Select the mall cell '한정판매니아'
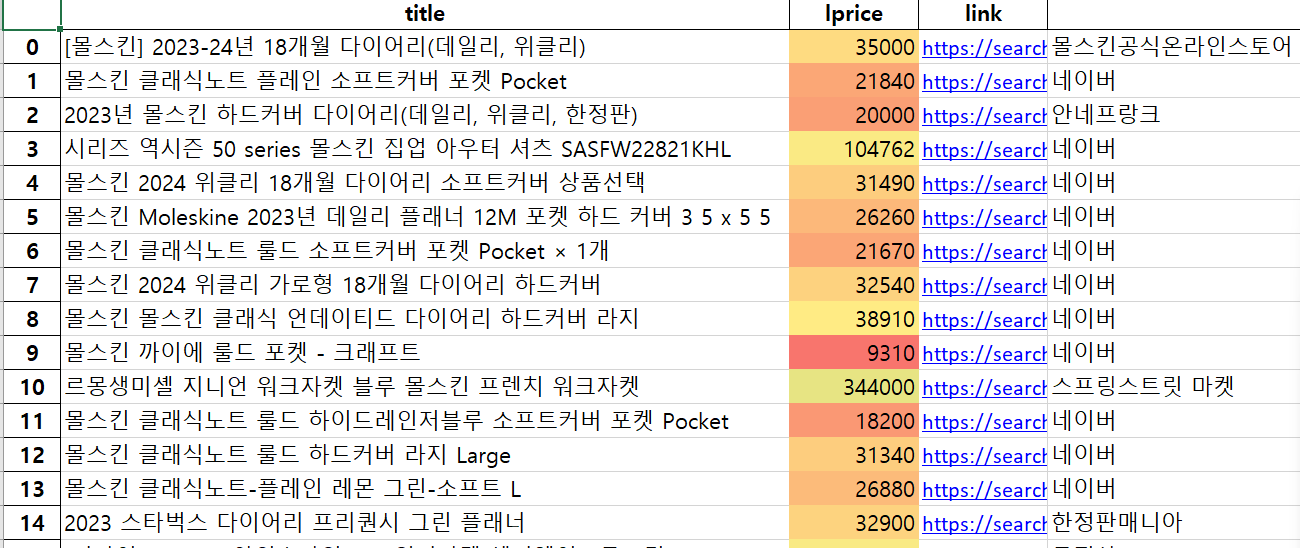The height and width of the screenshot is (548, 1300). (x=1173, y=523)
